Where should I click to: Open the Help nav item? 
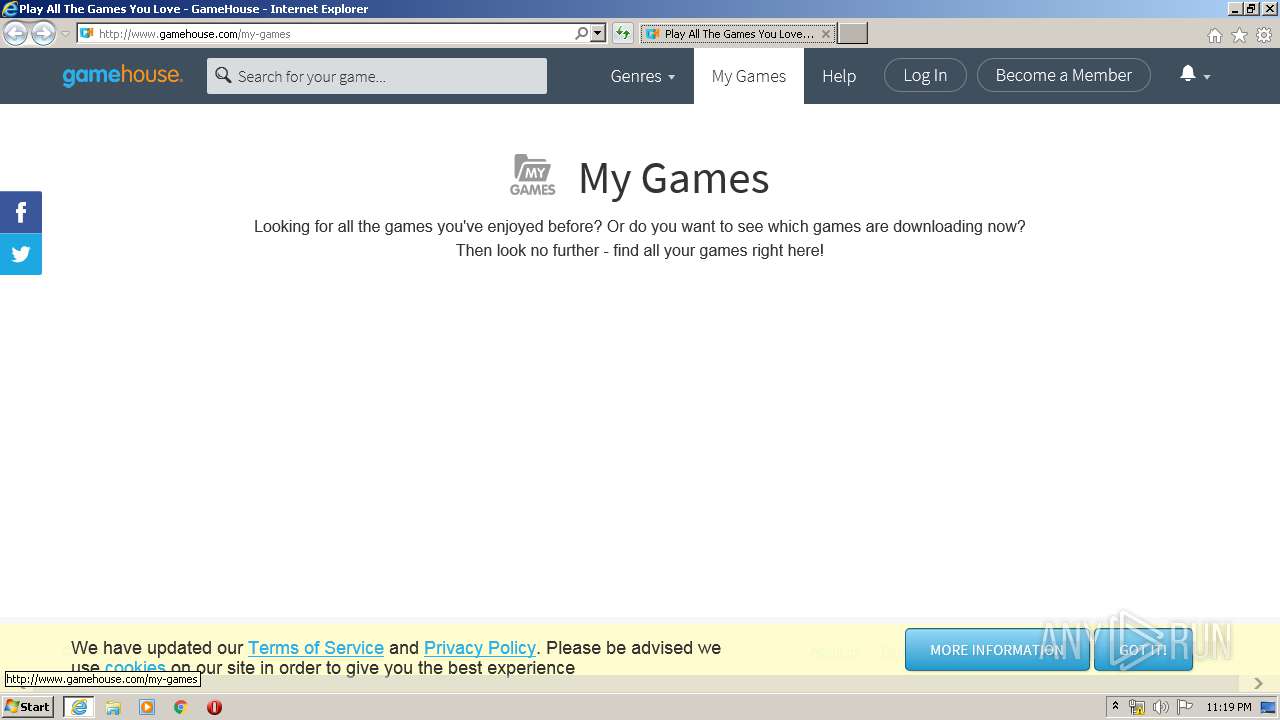(x=839, y=76)
